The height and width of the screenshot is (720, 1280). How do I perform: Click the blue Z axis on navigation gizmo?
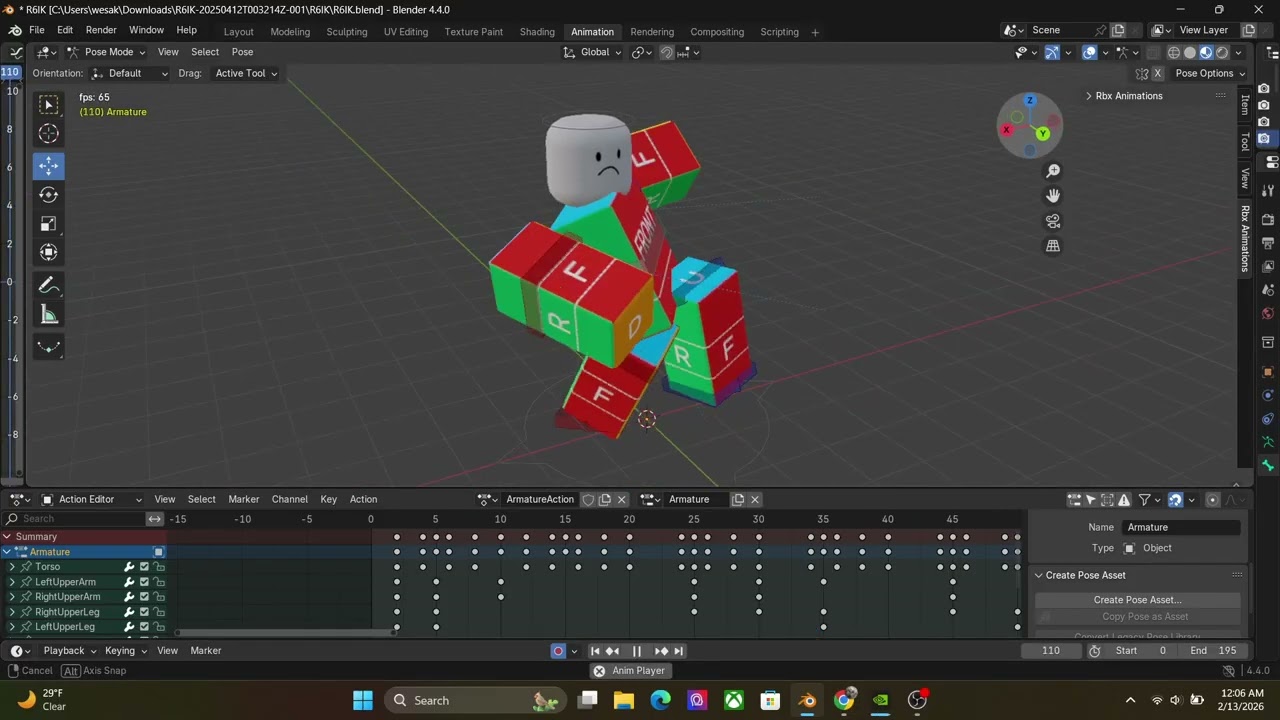[x=1030, y=101]
